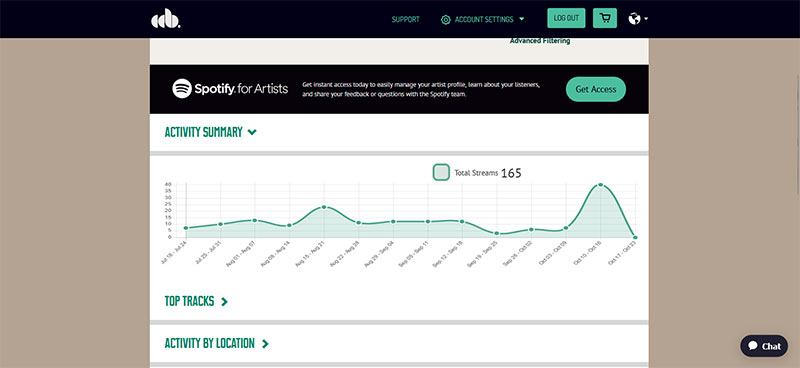This screenshot has height=368, width=800.
Task: Collapse the Activity Summary chevron
Action: click(252, 132)
